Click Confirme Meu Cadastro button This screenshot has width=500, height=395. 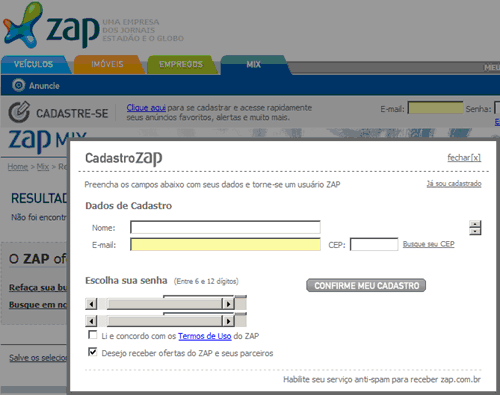366,286
